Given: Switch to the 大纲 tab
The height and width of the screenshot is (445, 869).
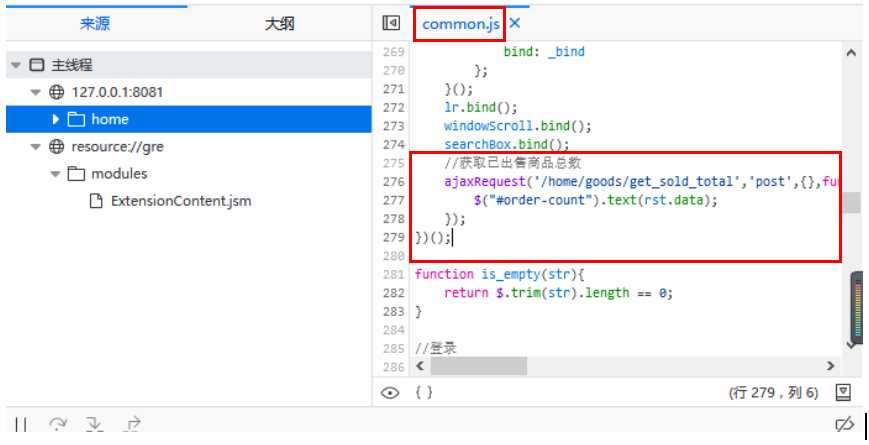Looking at the screenshot, I should click(x=279, y=23).
